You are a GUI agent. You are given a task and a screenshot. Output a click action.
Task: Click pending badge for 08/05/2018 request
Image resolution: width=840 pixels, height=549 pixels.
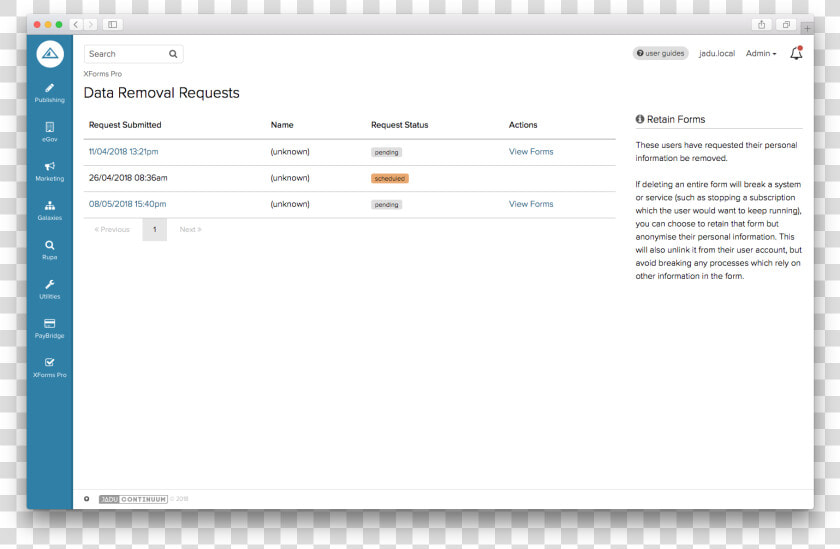coord(386,205)
